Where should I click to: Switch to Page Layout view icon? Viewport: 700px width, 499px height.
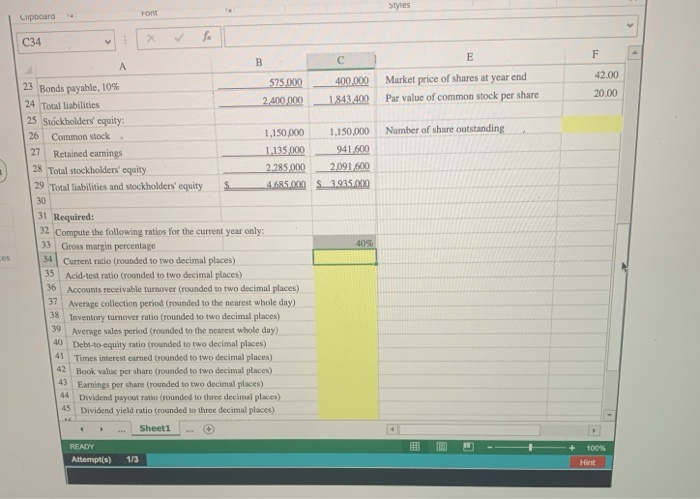(x=442, y=446)
